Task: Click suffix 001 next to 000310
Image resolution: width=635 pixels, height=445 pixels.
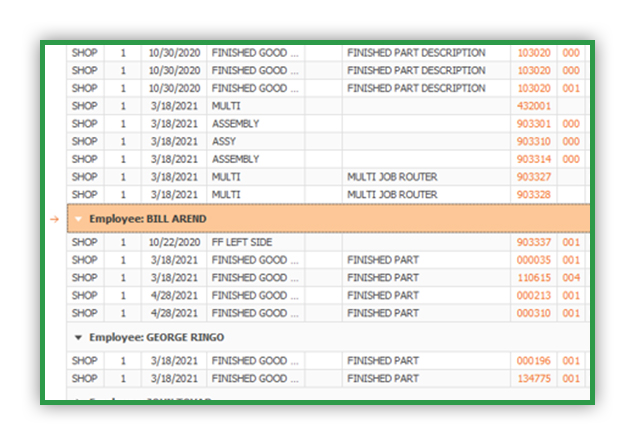Action: (x=571, y=313)
